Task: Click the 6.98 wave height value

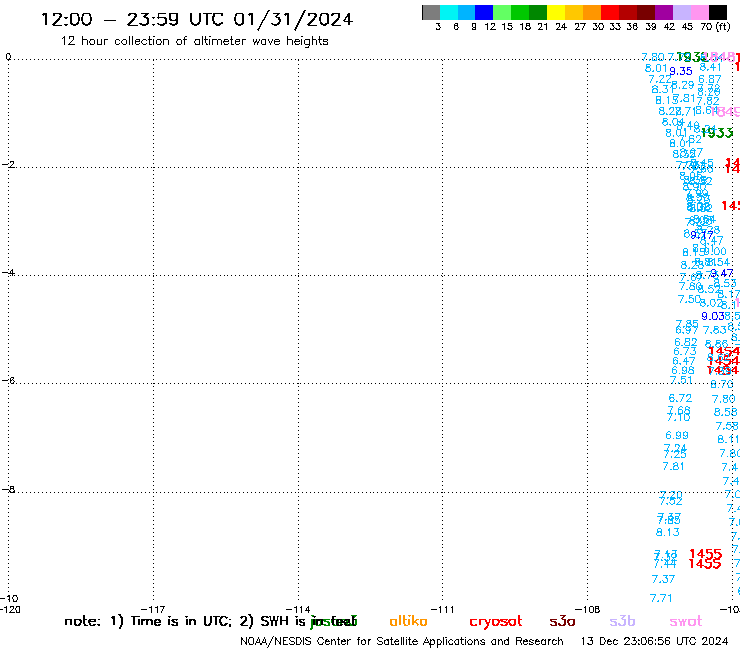Action: pyautogui.click(x=683, y=371)
